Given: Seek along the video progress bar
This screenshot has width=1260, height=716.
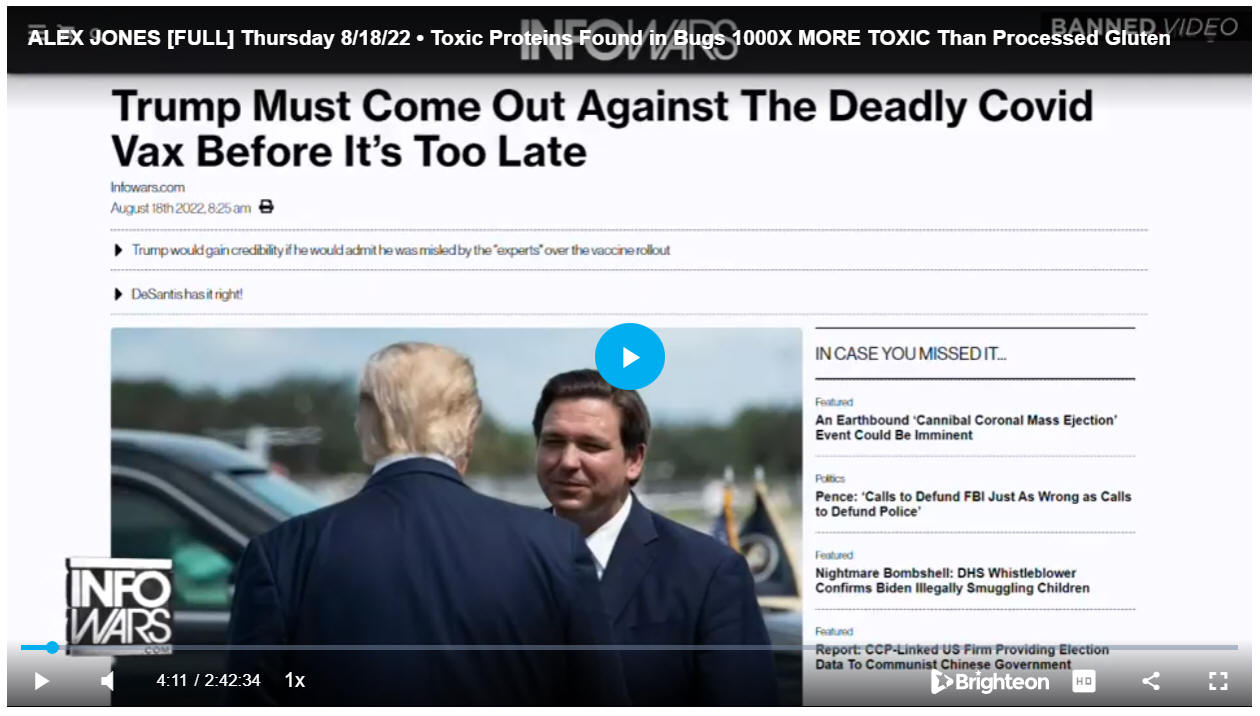Looking at the screenshot, I should click(x=629, y=648).
